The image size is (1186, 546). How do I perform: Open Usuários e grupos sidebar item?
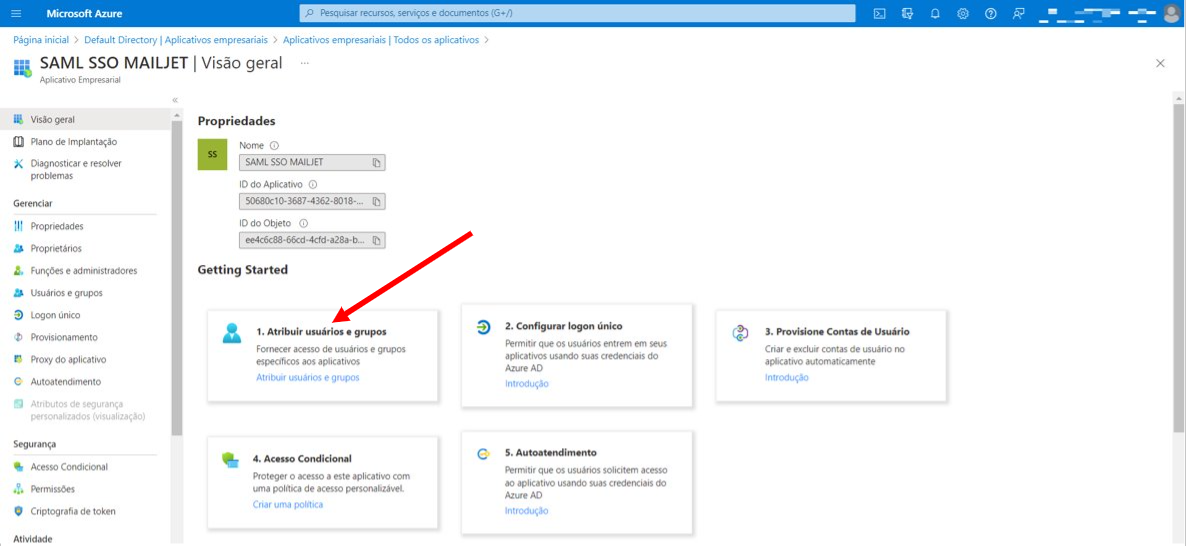pyautogui.click(x=67, y=293)
